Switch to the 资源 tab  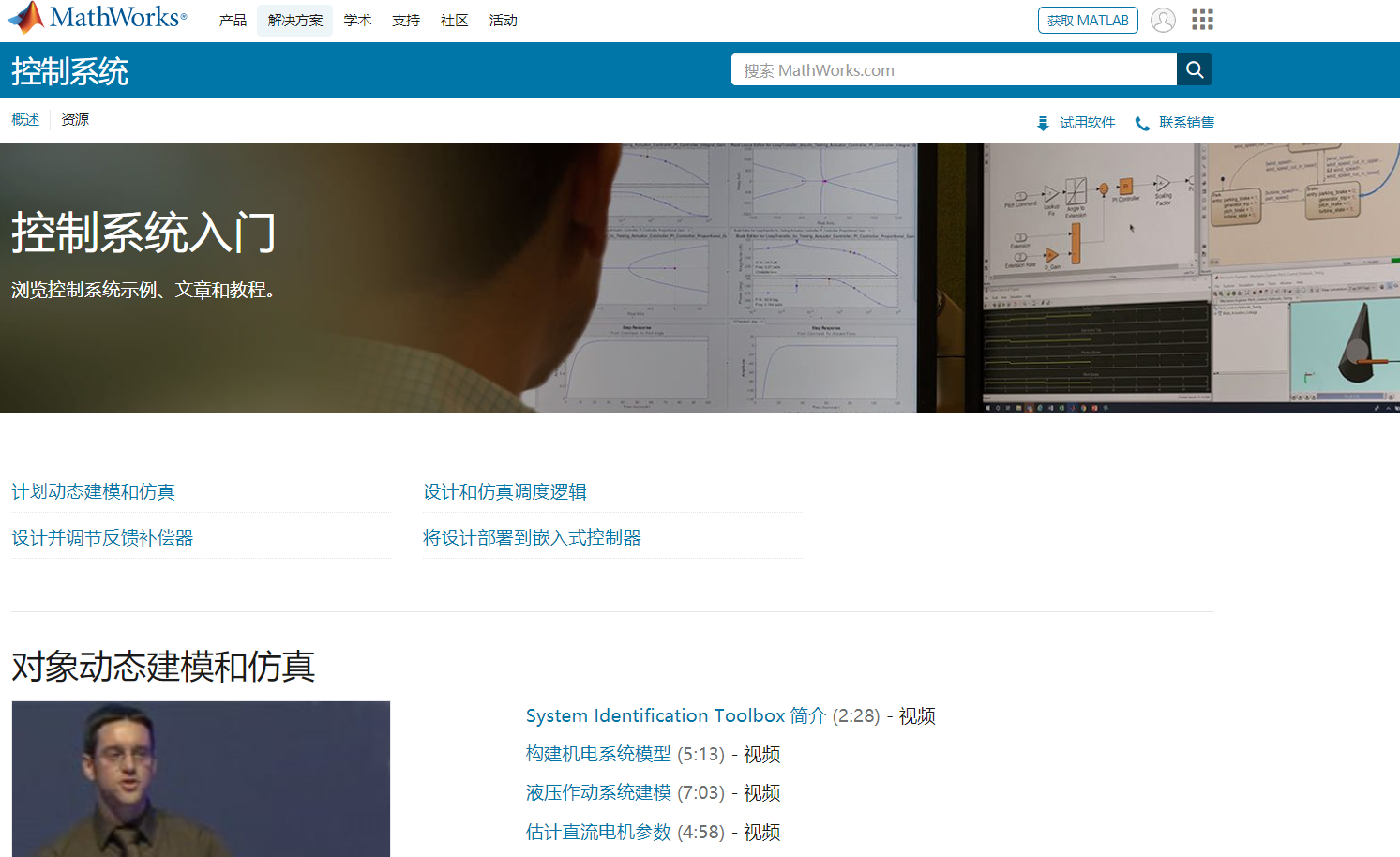(x=75, y=120)
